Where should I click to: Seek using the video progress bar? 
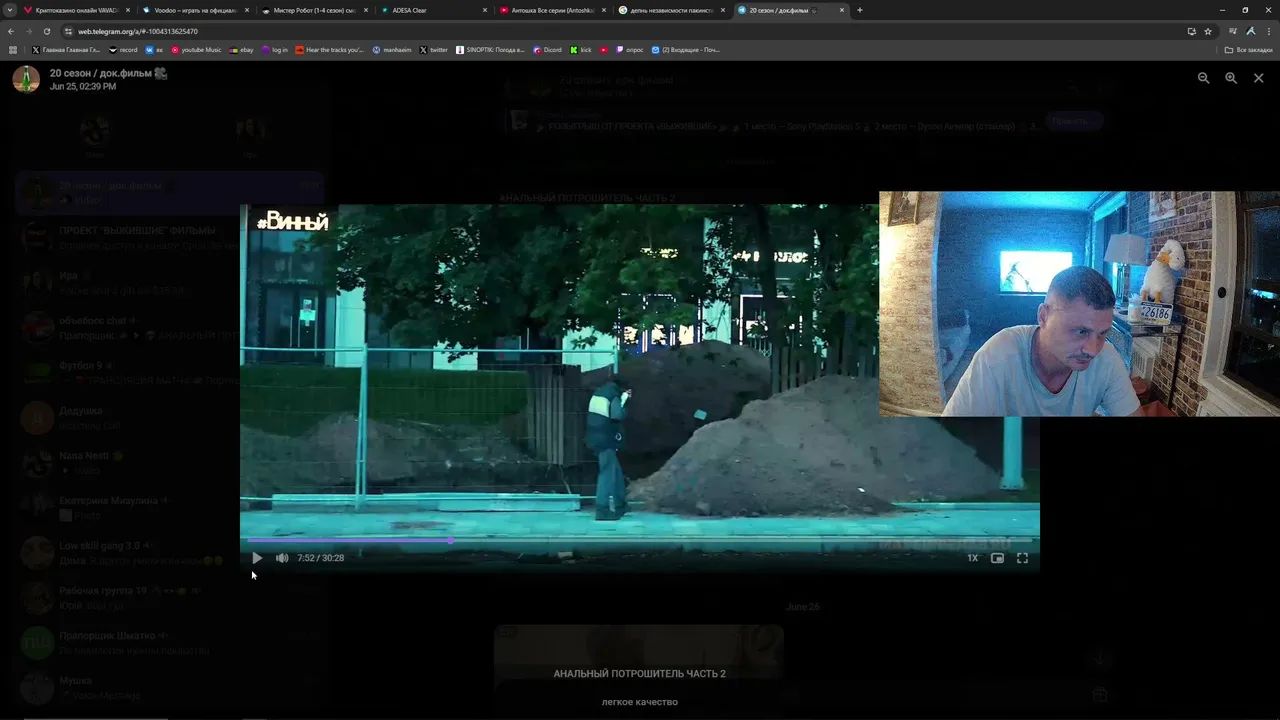(640, 540)
